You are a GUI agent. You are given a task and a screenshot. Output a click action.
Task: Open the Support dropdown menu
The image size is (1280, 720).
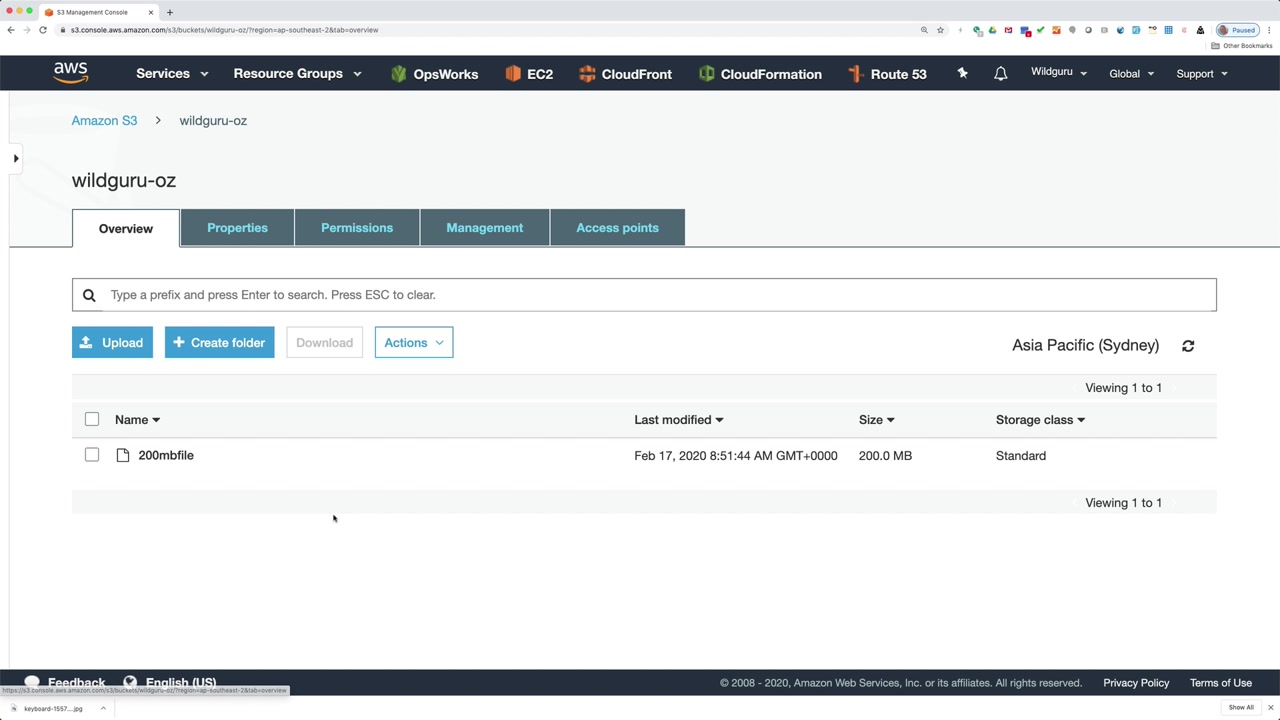point(1202,74)
